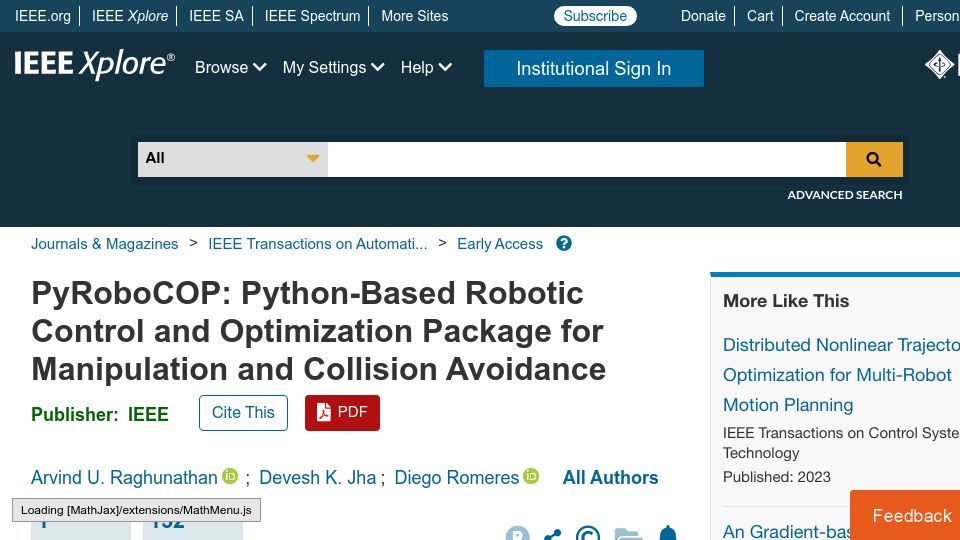Open IEEE Transactions on Automati... breadcrumb
Viewport: 960px width, 540px height.
click(318, 244)
